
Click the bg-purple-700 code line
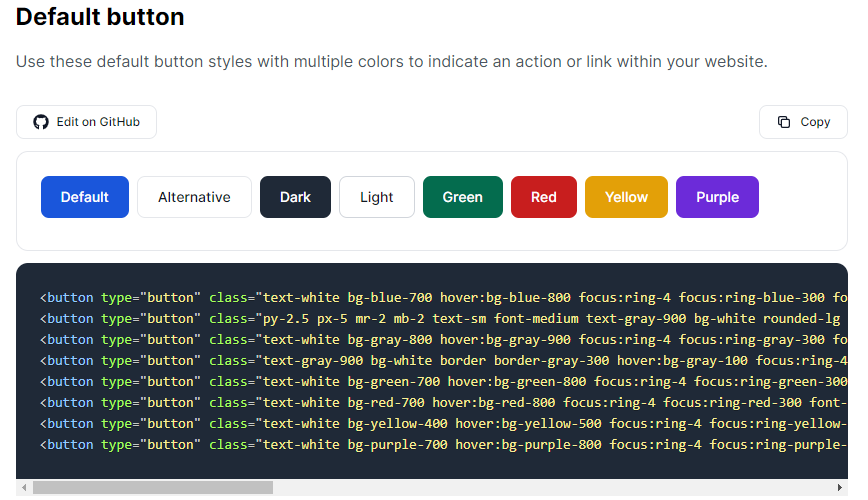click(x=443, y=445)
